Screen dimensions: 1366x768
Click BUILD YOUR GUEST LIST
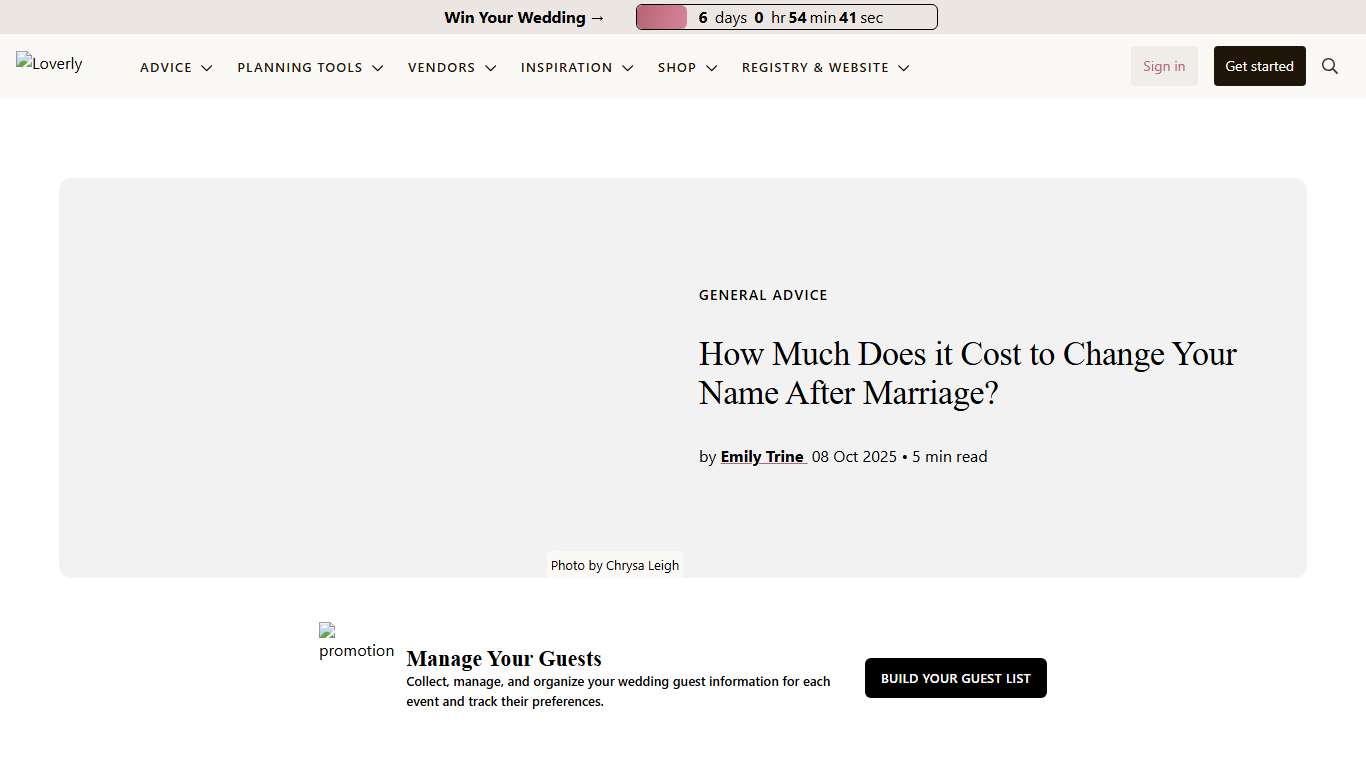coord(955,678)
